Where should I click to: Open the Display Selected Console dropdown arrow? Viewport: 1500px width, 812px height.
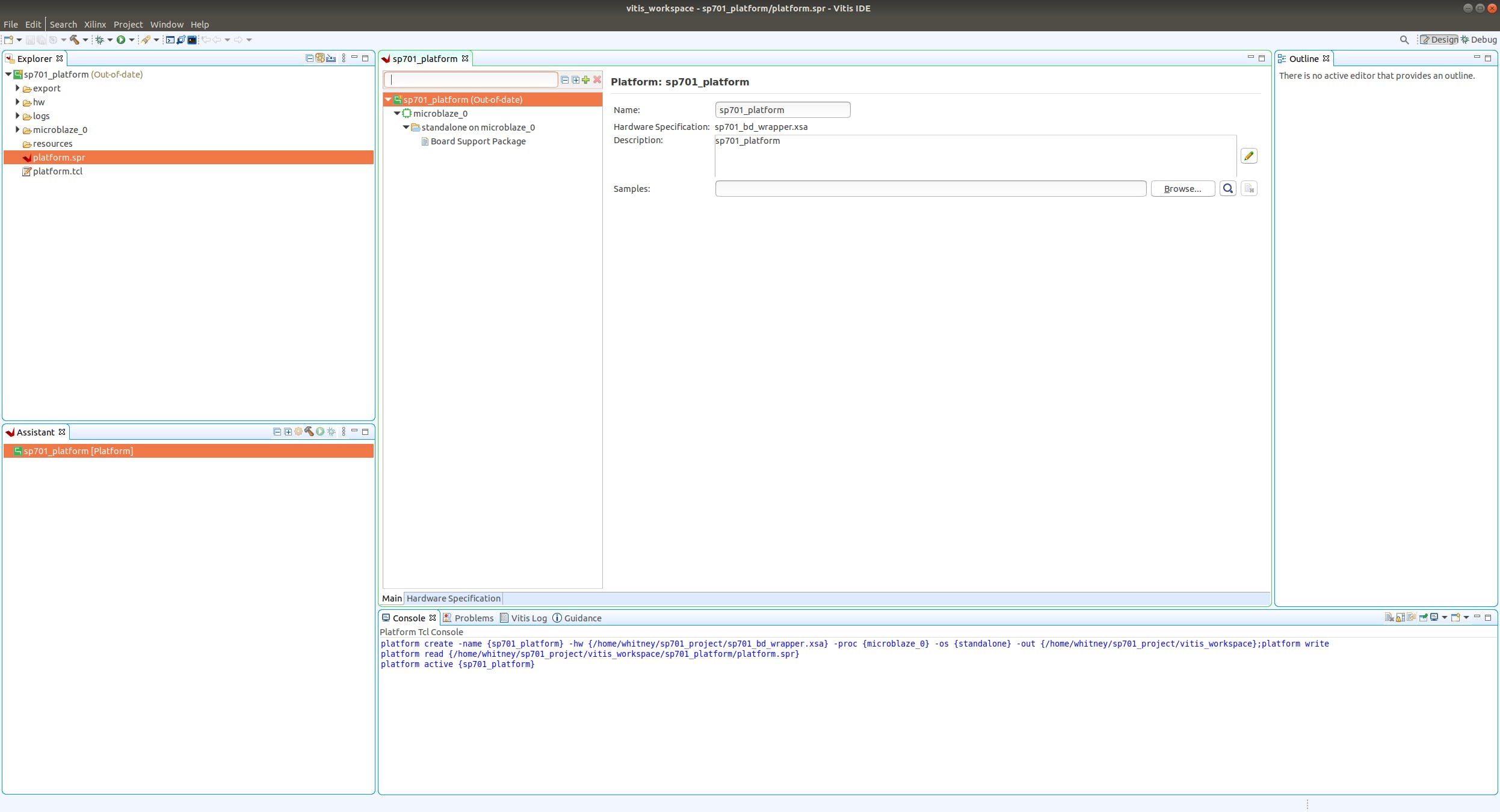pos(1444,618)
